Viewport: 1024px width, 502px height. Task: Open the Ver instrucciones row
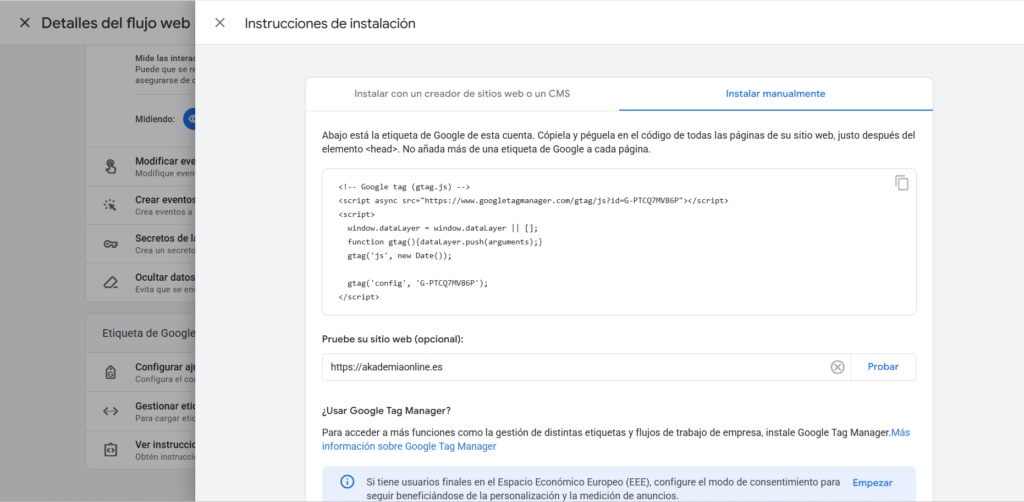click(140, 450)
